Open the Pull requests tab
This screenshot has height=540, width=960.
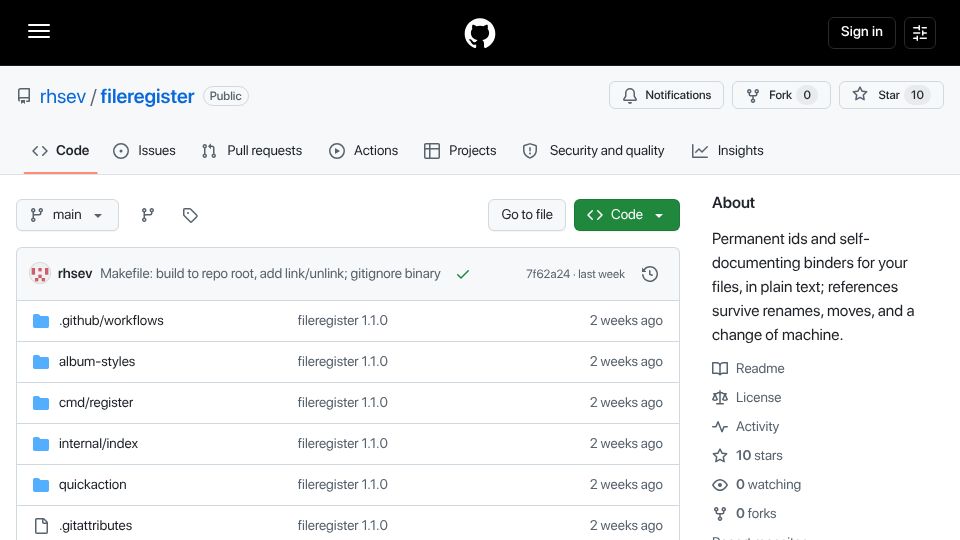[252, 151]
